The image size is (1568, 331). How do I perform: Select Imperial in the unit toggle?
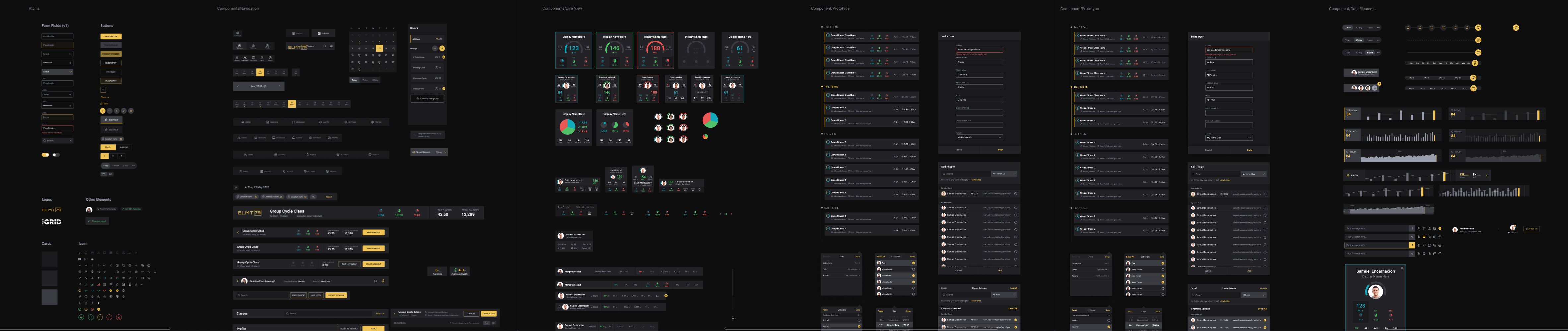pyautogui.click(x=124, y=147)
